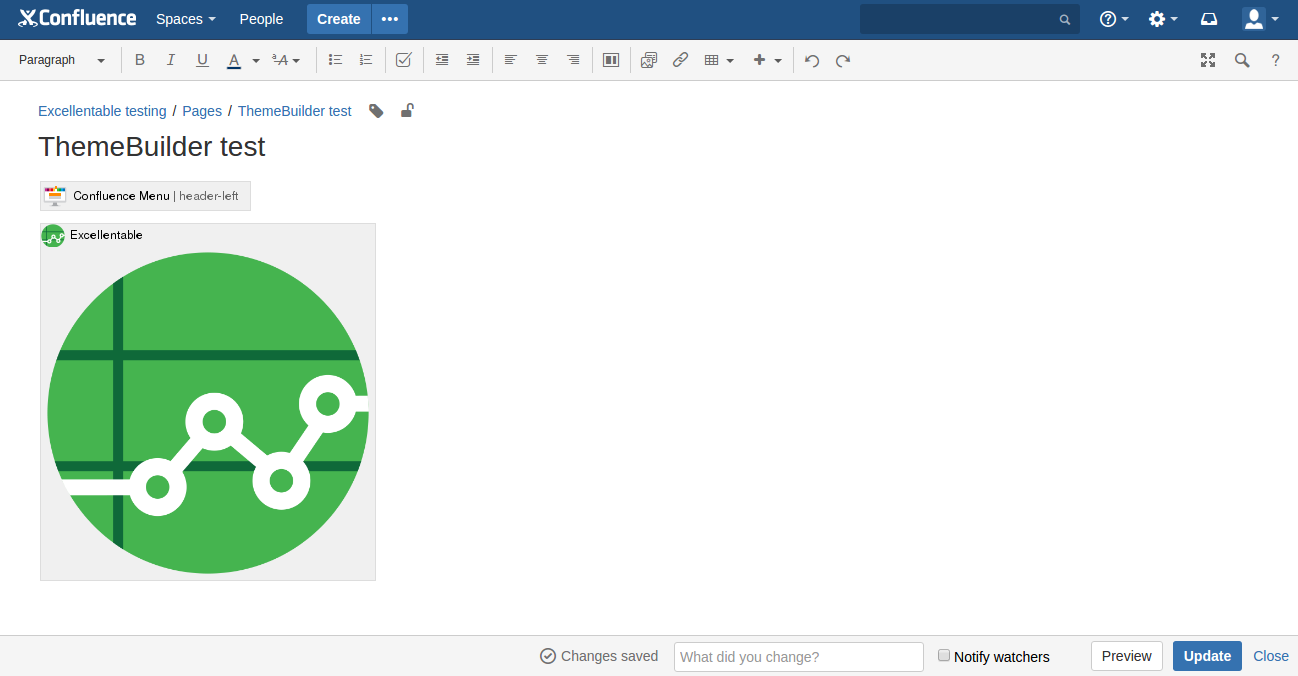
Task: Expand the insert table dropdown
Action: pos(719,60)
